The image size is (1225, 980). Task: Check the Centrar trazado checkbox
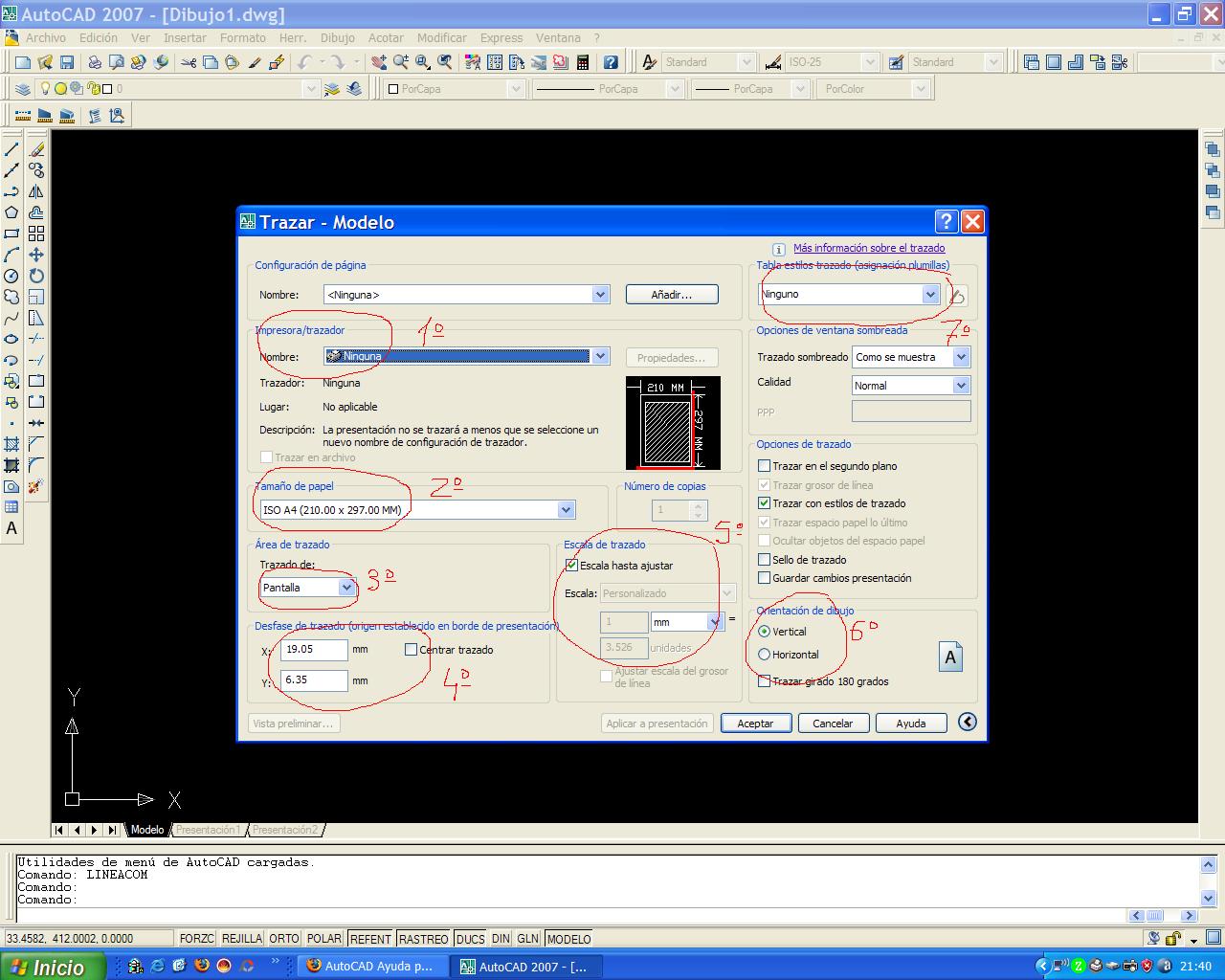(412, 650)
